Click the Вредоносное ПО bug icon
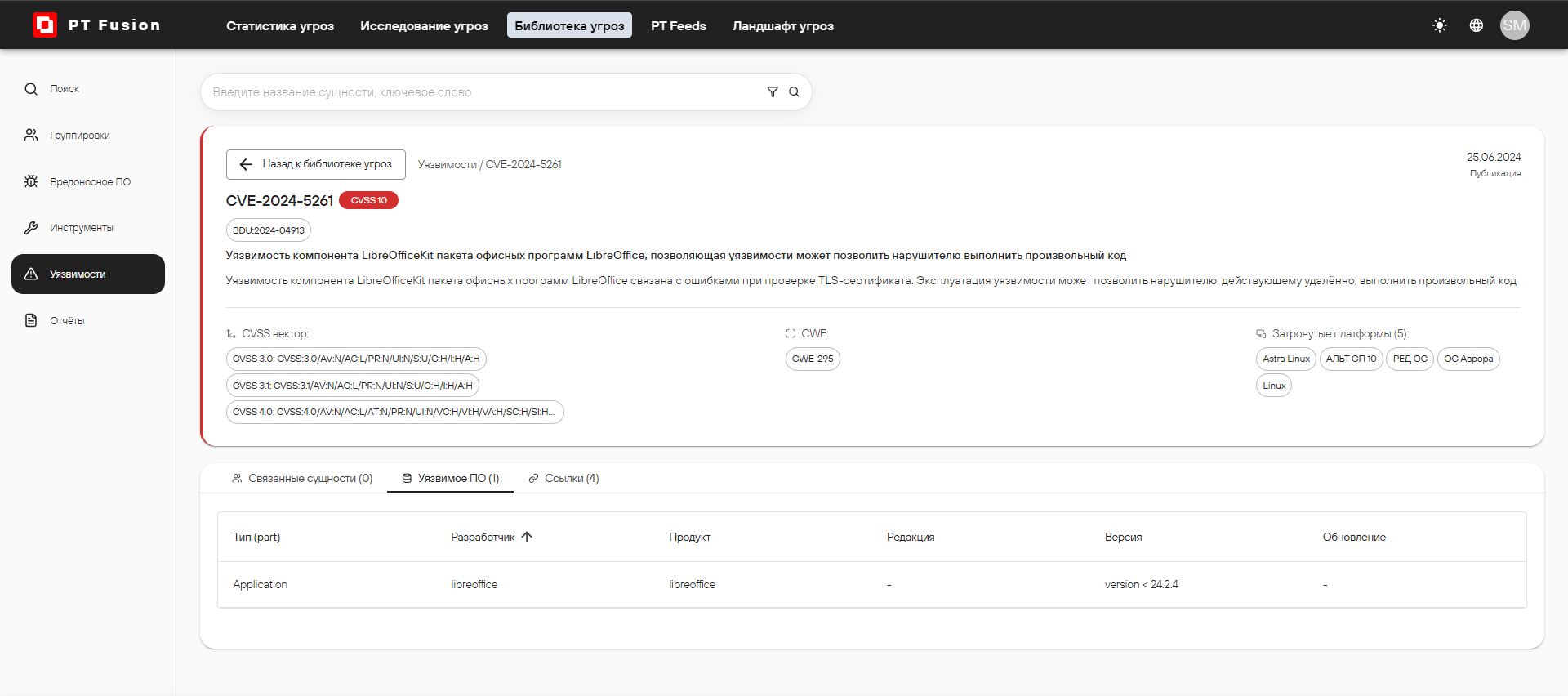 pyautogui.click(x=31, y=181)
